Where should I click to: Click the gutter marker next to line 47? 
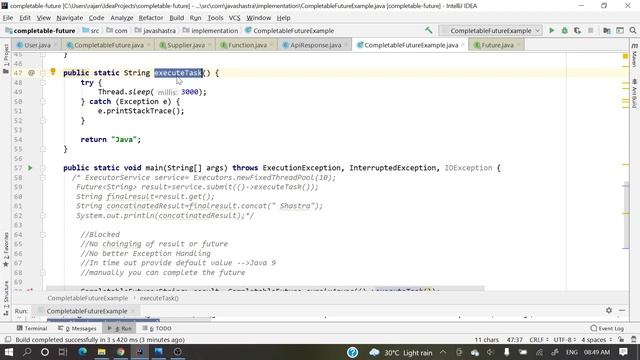click(31, 73)
